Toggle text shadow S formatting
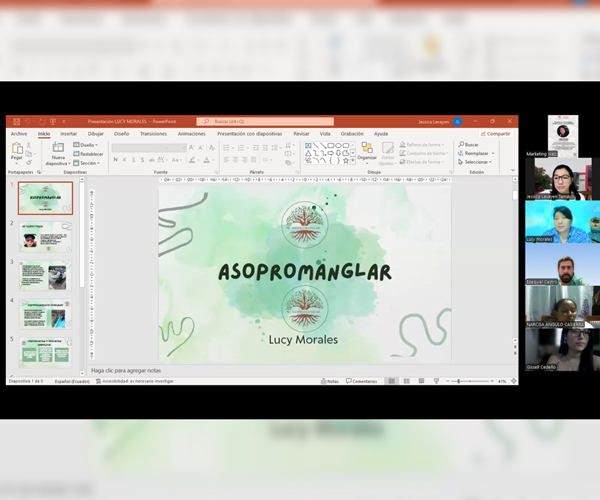The height and width of the screenshot is (500, 600). 142,160
